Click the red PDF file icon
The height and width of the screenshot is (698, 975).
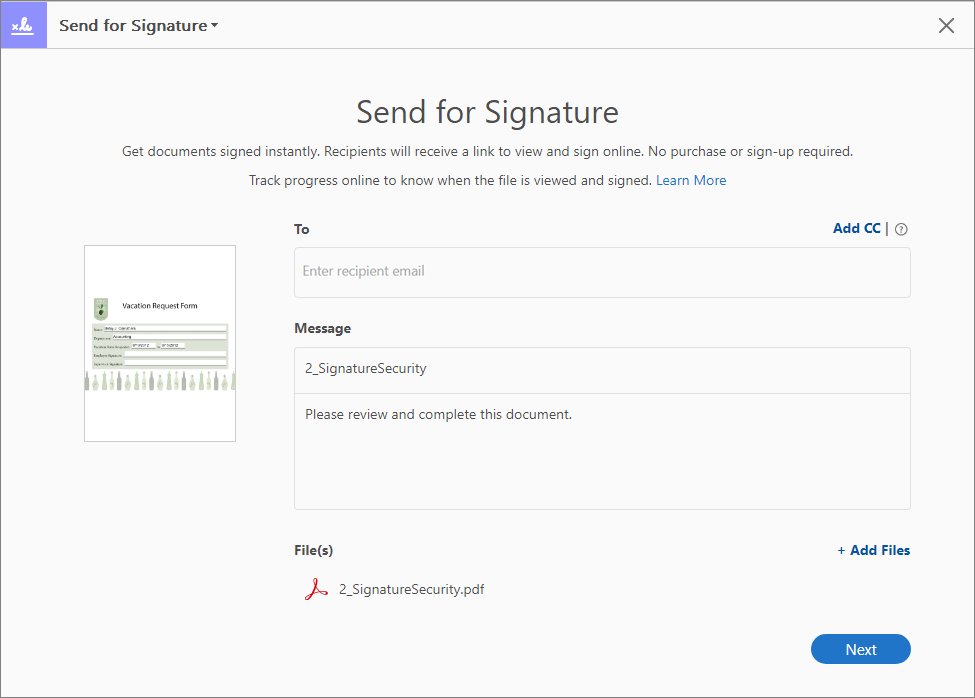click(x=316, y=589)
